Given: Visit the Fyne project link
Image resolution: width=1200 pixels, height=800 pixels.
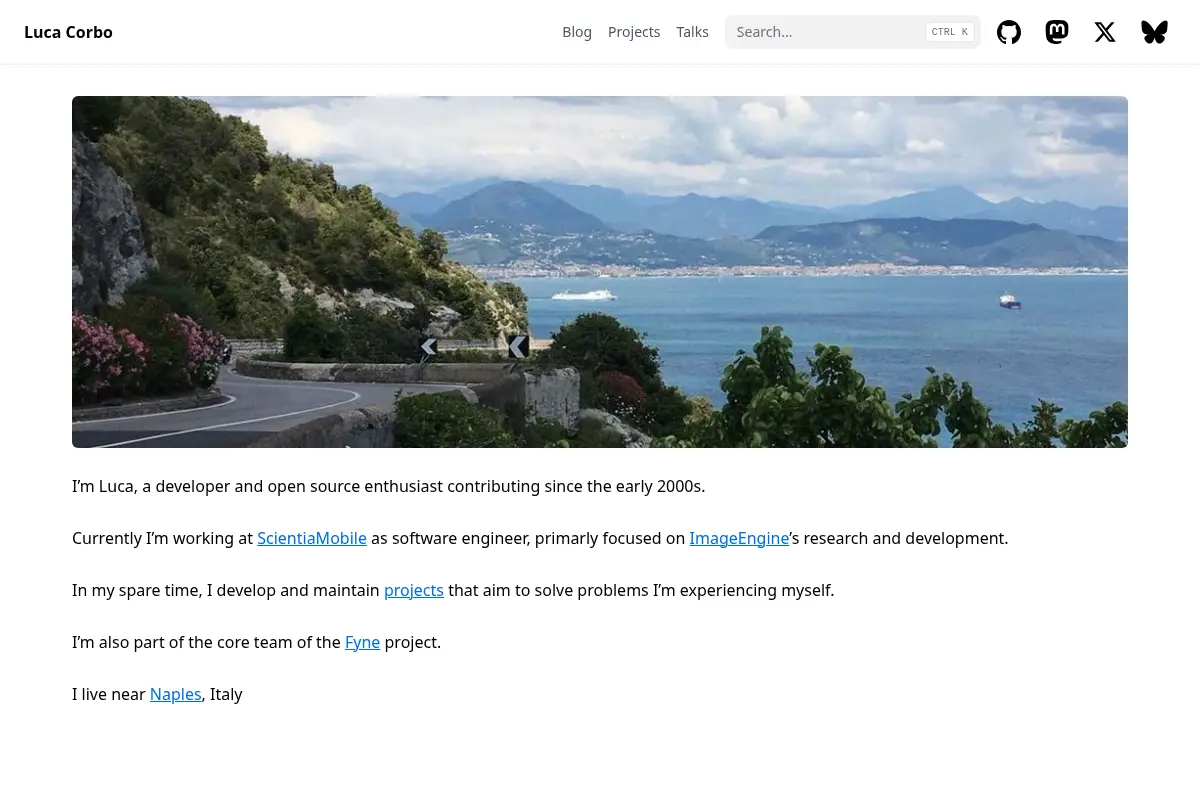Looking at the screenshot, I should (362, 642).
